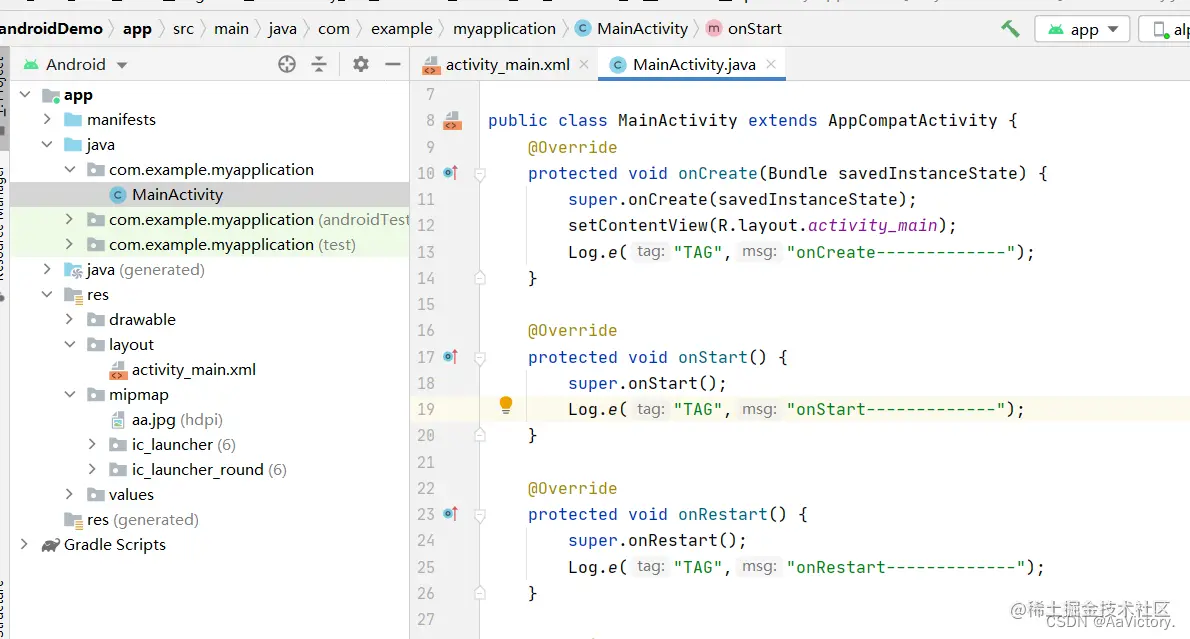Click the androidDemo project breadcrumb

tap(51, 29)
